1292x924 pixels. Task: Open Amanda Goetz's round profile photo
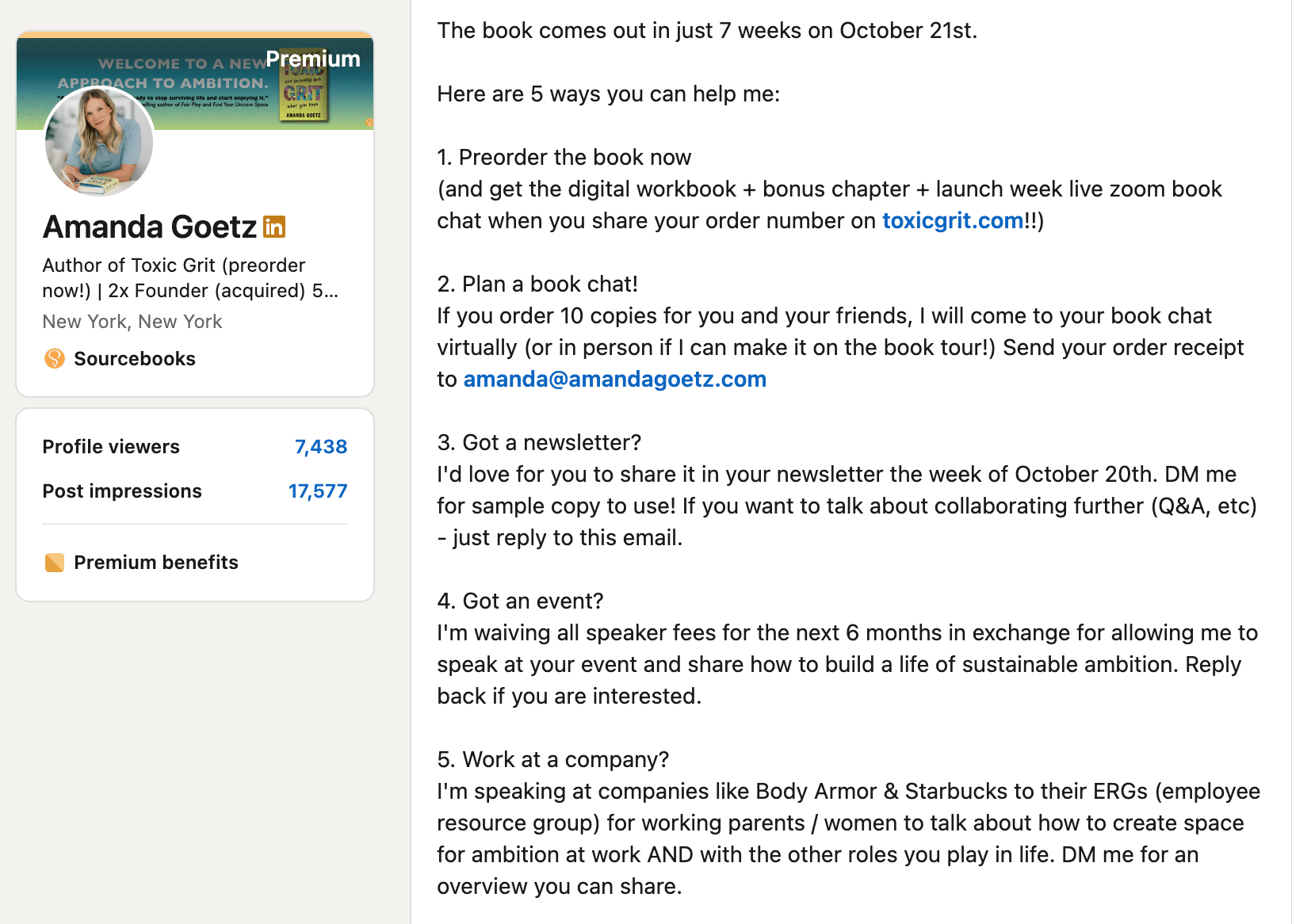[x=99, y=142]
